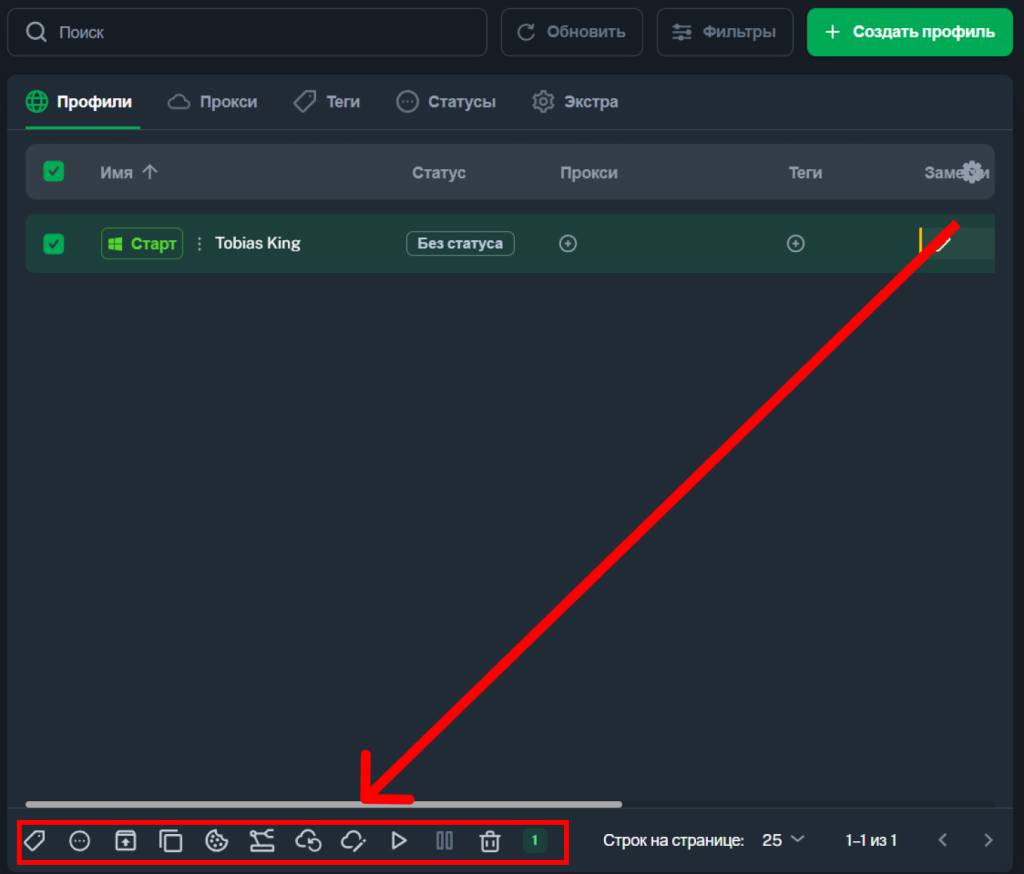1024x874 pixels.
Task: Click the status bubble icon in bottom toolbar
Action: [80, 841]
